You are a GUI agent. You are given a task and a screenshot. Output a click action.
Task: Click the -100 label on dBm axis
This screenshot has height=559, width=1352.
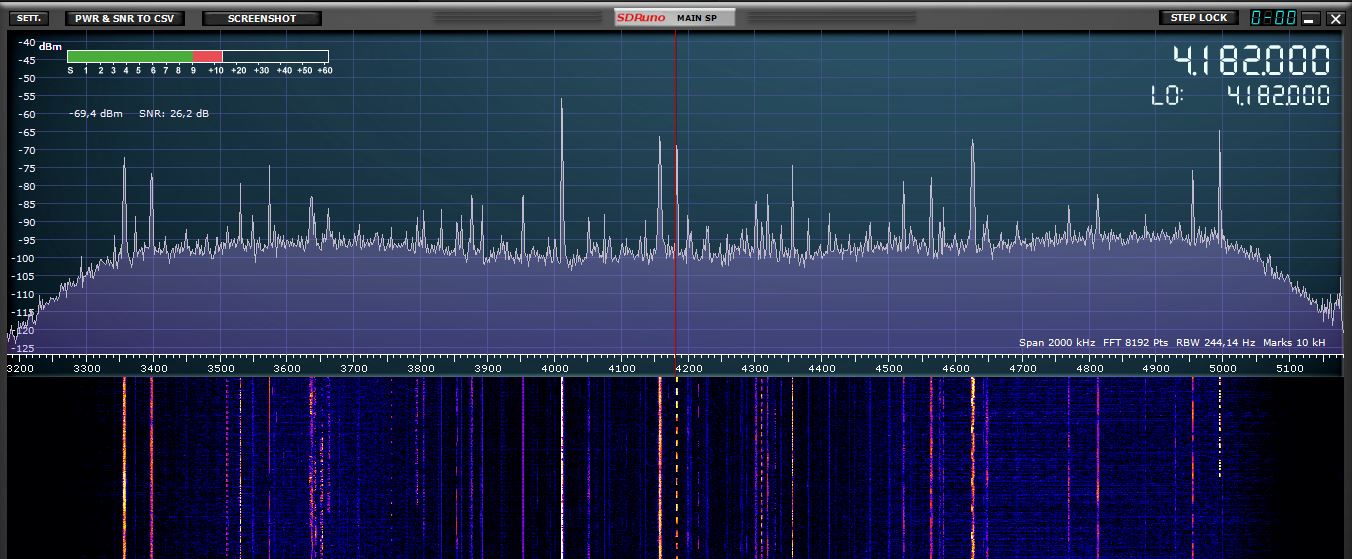click(x=24, y=258)
